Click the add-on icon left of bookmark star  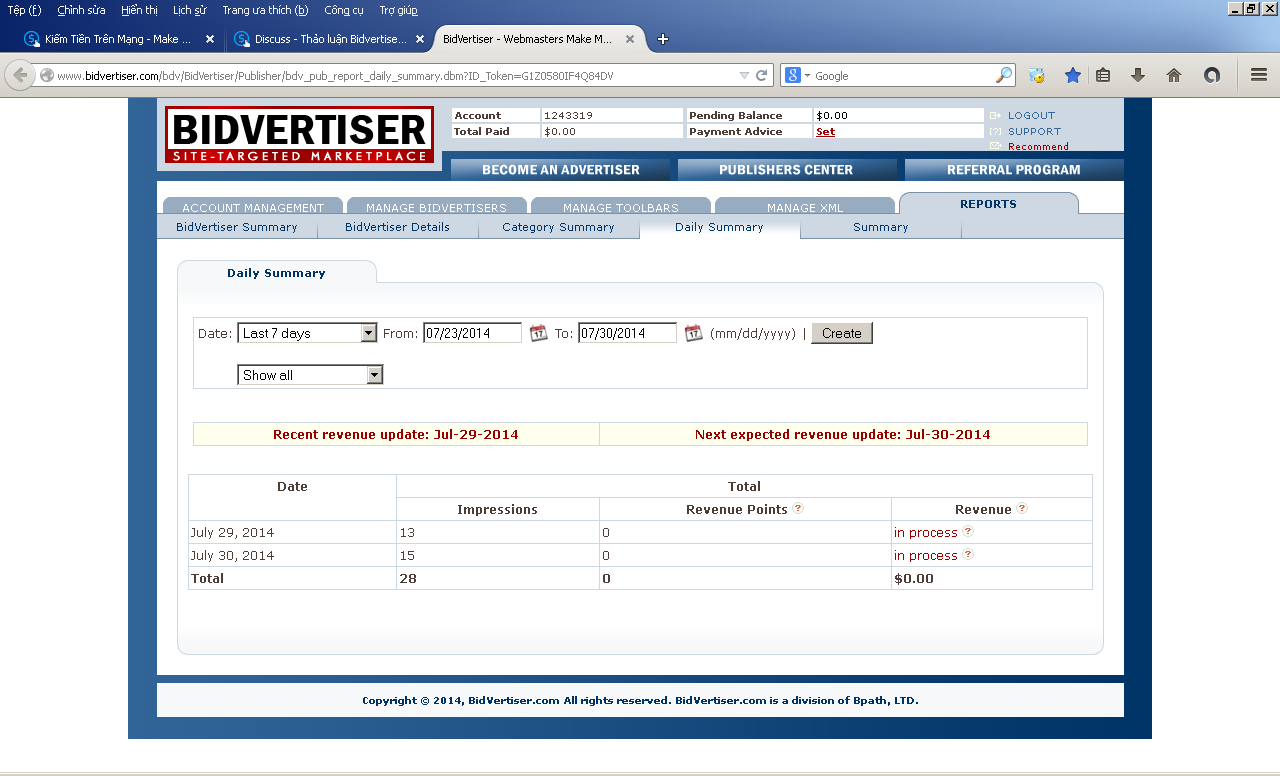pos(1037,75)
